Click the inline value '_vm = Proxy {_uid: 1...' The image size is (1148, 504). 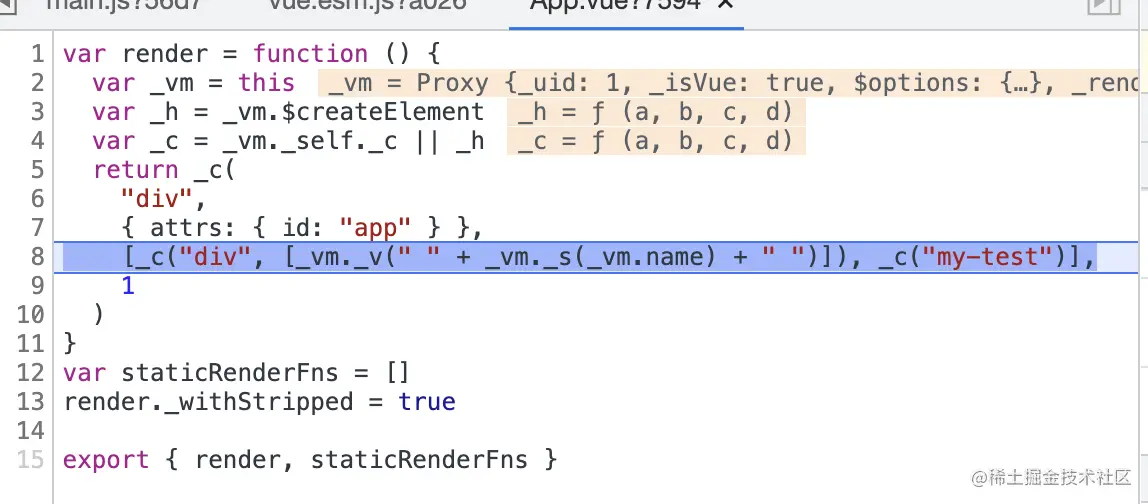(728, 84)
